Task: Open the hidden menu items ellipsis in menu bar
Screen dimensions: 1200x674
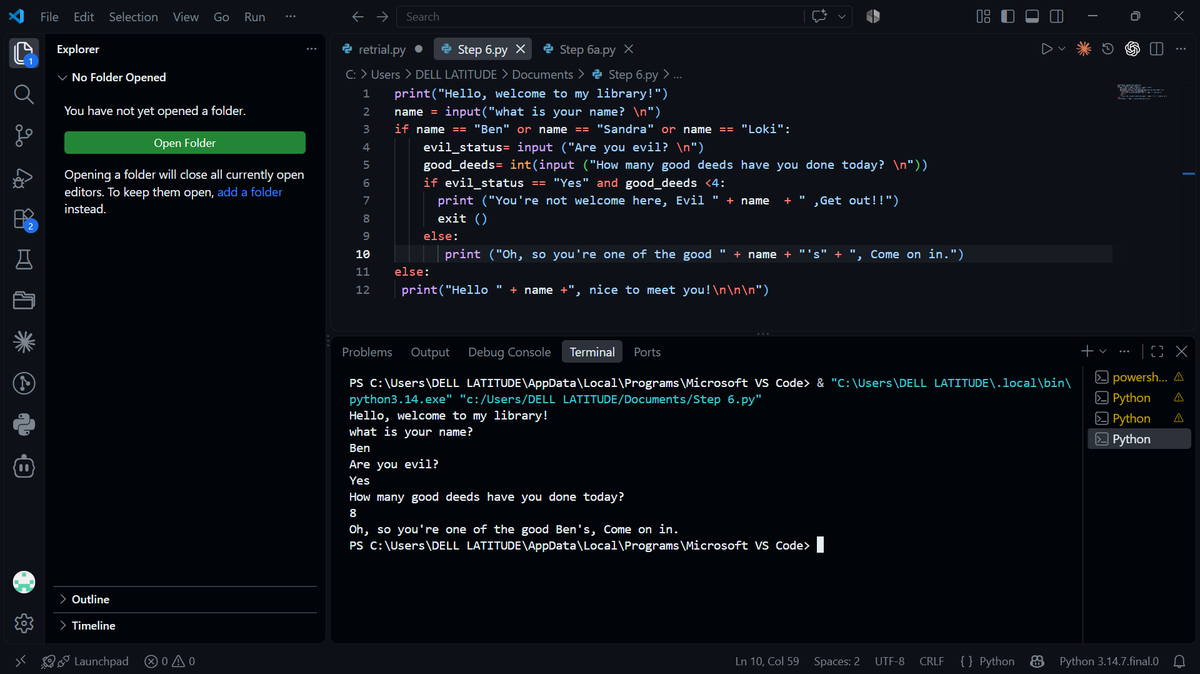Action: click(x=290, y=17)
